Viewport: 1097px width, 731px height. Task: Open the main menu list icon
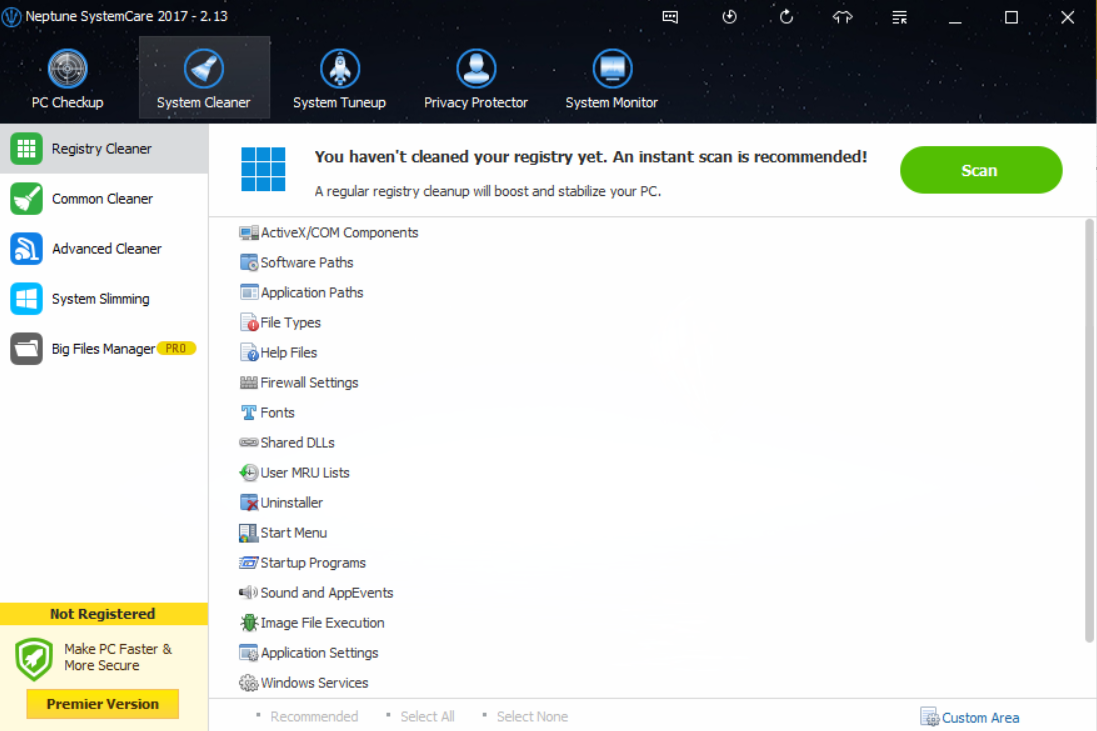[900, 17]
